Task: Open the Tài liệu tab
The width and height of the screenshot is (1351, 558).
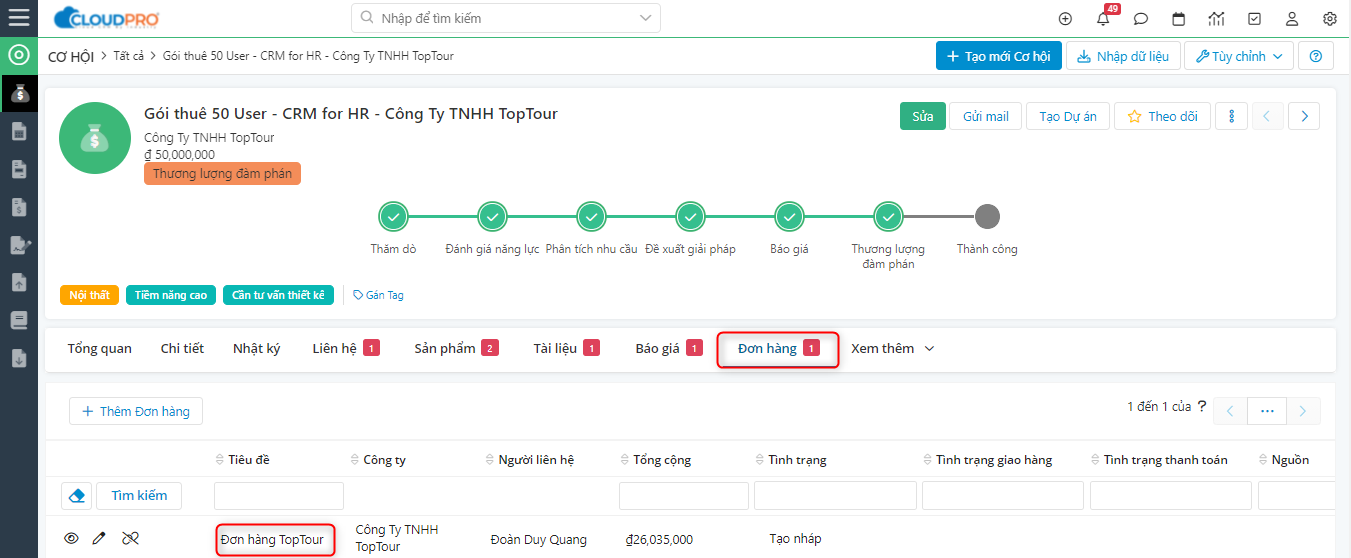Action: (x=566, y=348)
